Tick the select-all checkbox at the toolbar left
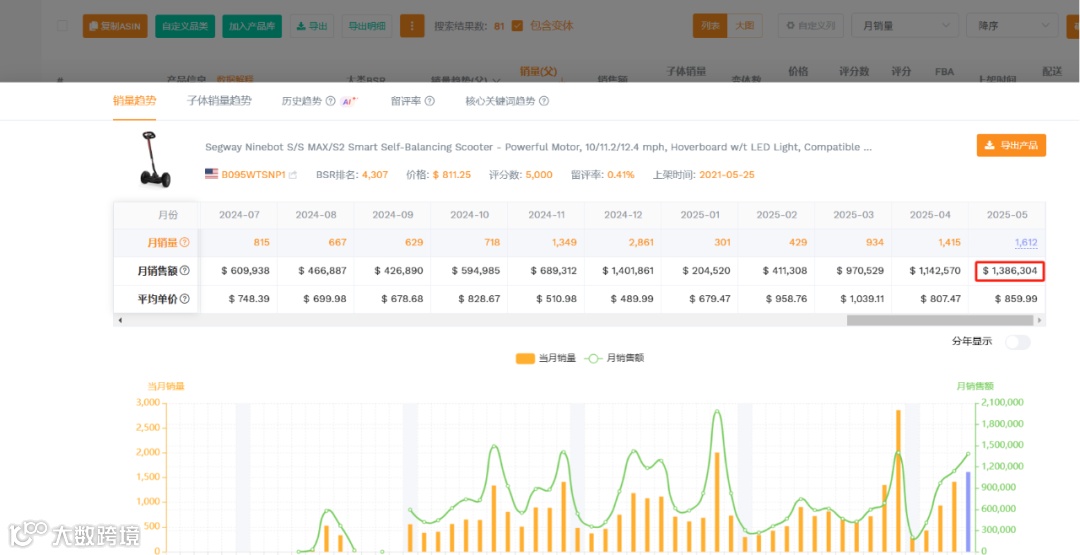The height and width of the screenshot is (555, 1080). [x=62, y=26]
